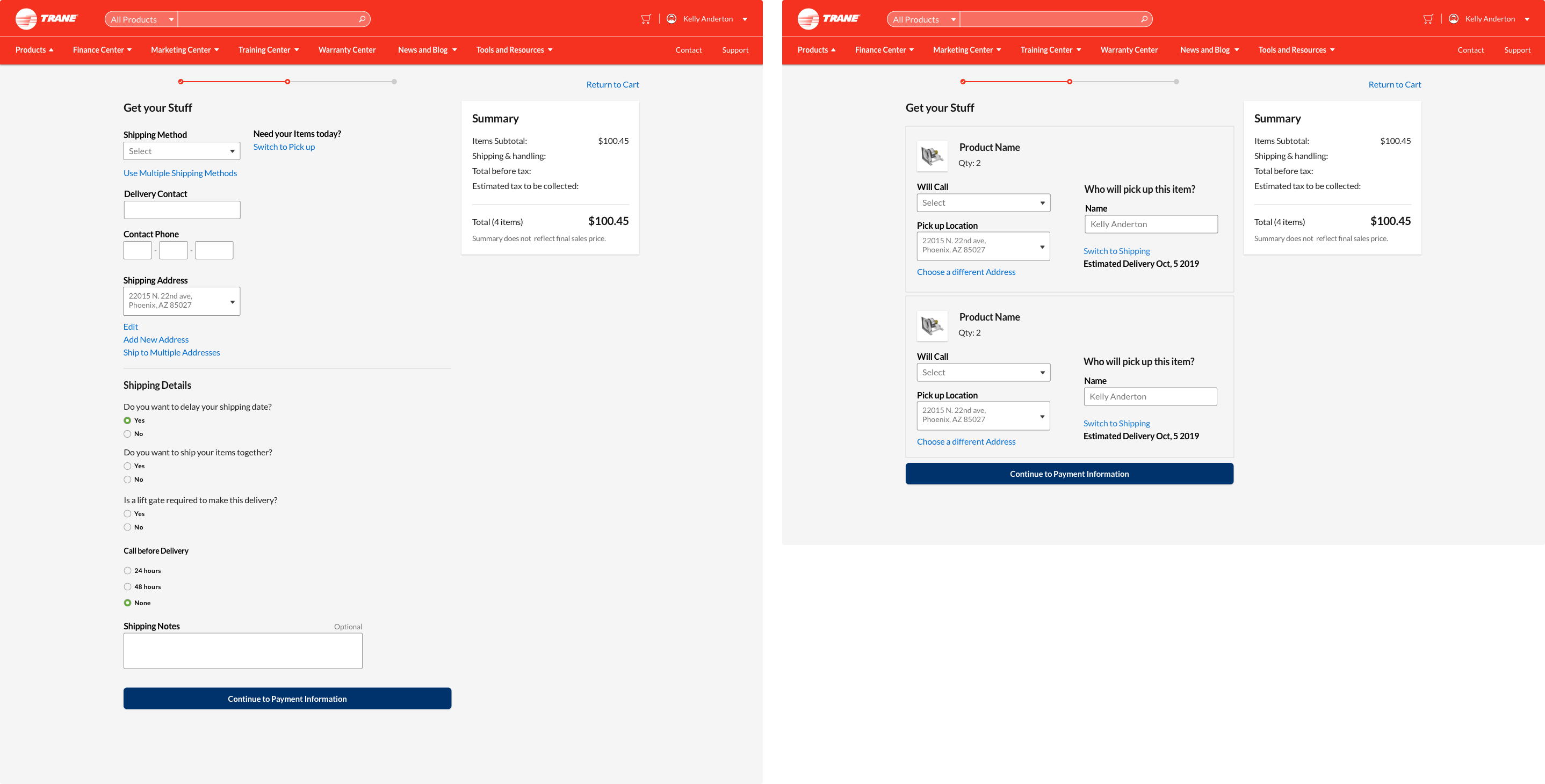
Task: Click the Trane logo in the left panel
Action: (x=47, y=19)
